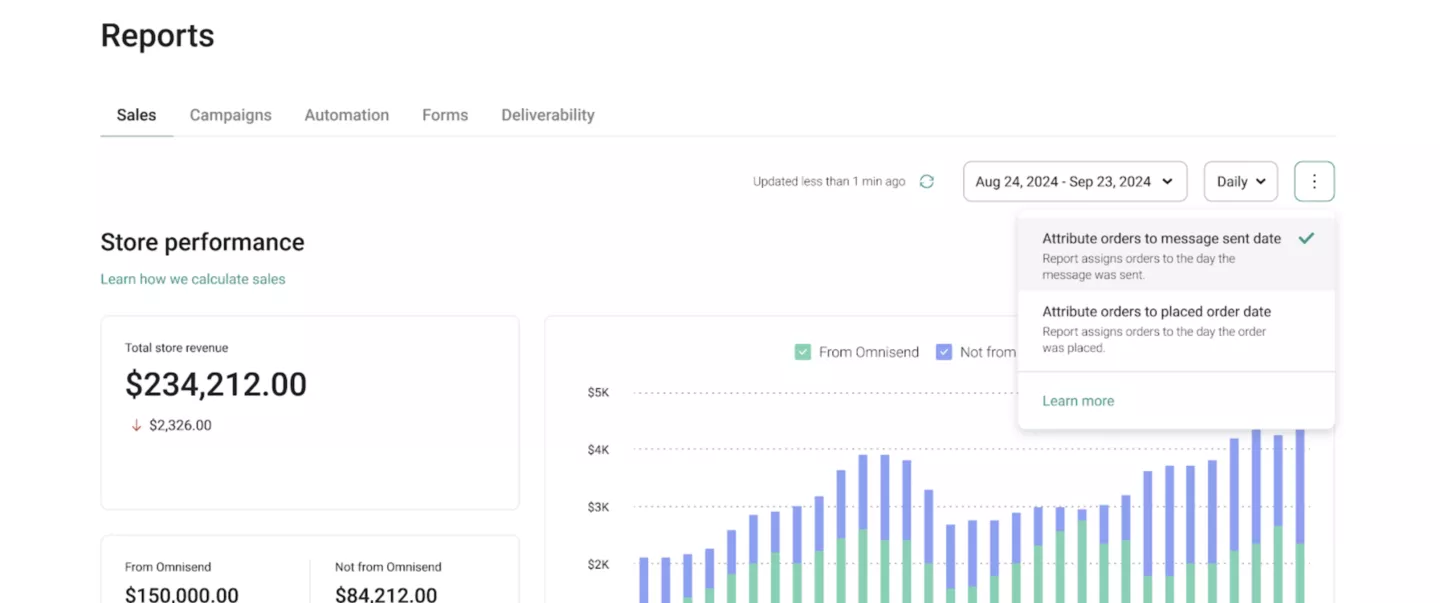Click the green checkmark beside message sent date
This screenshot has width=1440, height=603.
point(1306,238)
